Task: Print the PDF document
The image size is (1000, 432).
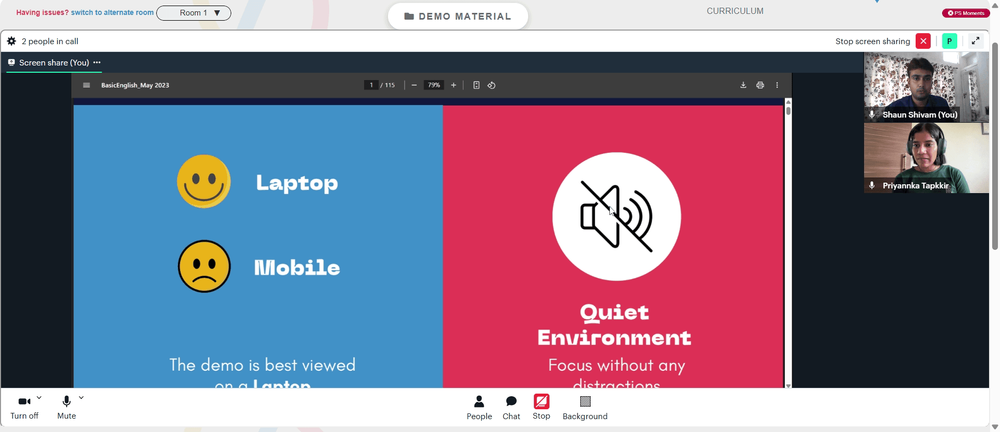Action: 760,85
